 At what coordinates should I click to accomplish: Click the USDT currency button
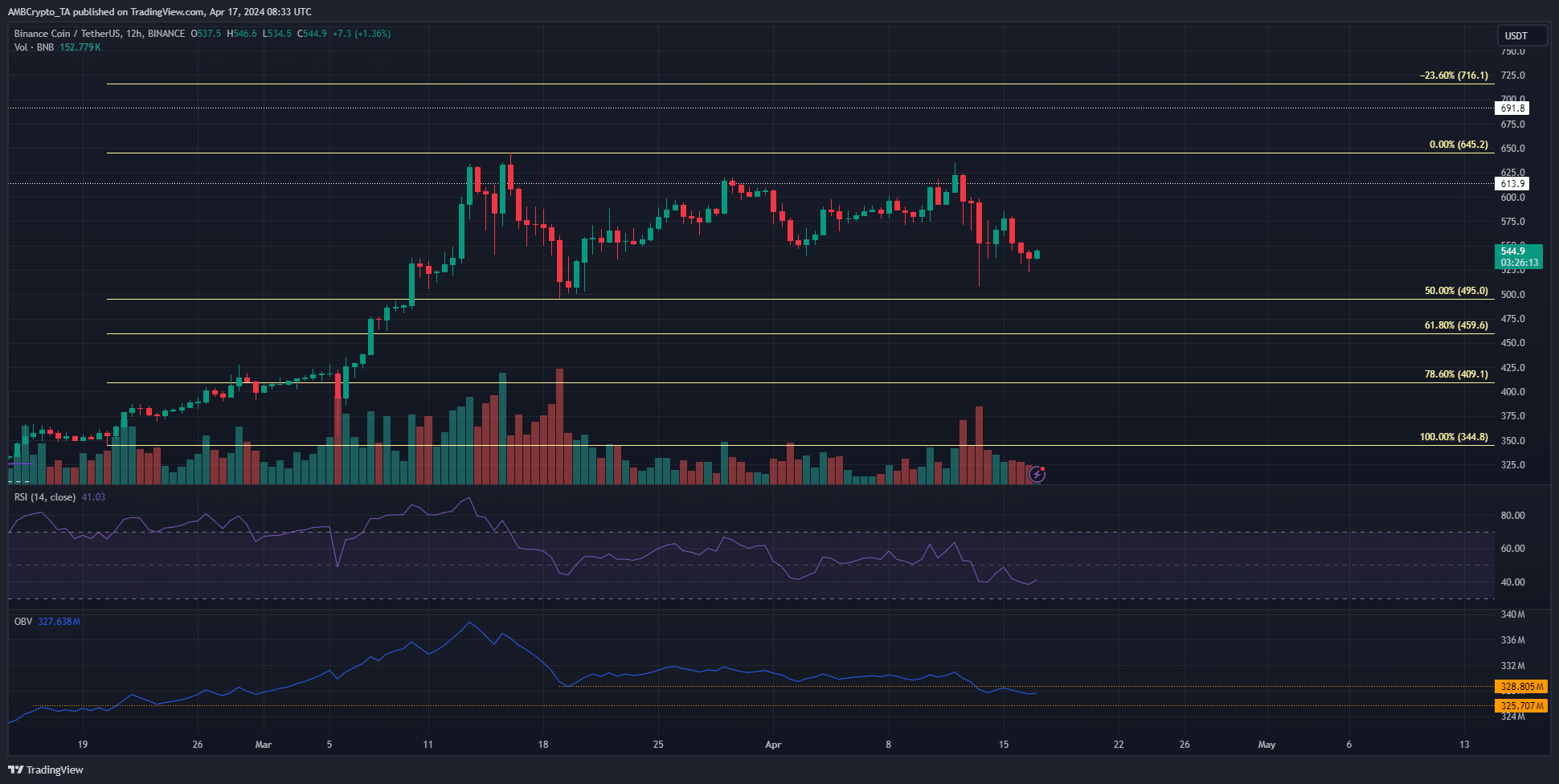pyautogui.click(x=1522, y=36)
